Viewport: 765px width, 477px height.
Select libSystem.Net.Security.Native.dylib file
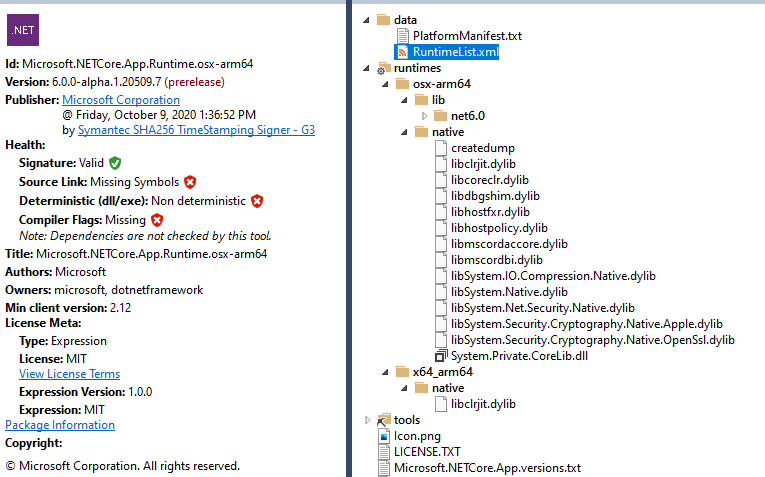pyautogui.click(x=543, y=308)
